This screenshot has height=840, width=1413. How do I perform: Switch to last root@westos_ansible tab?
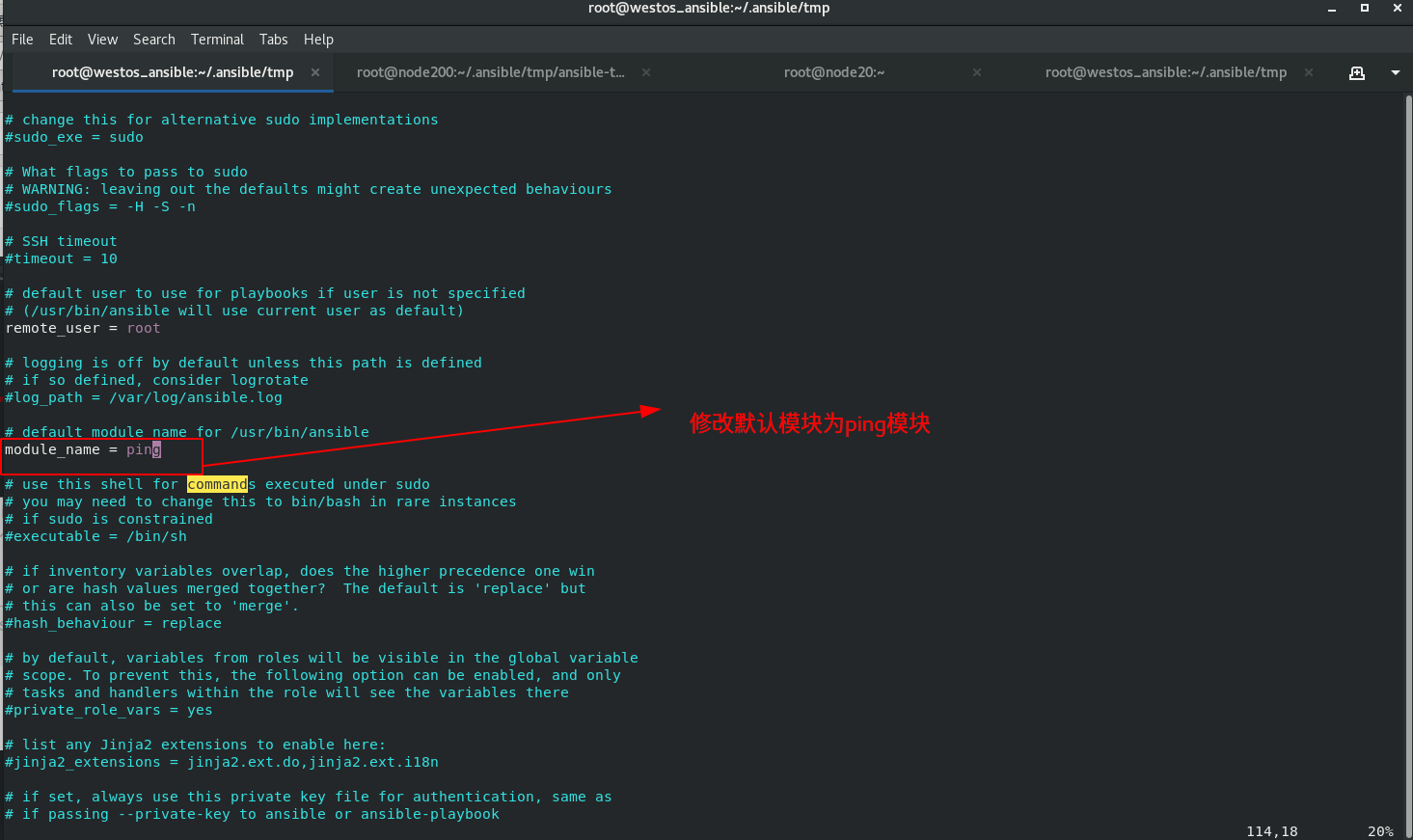click(x=1166, y=72)
